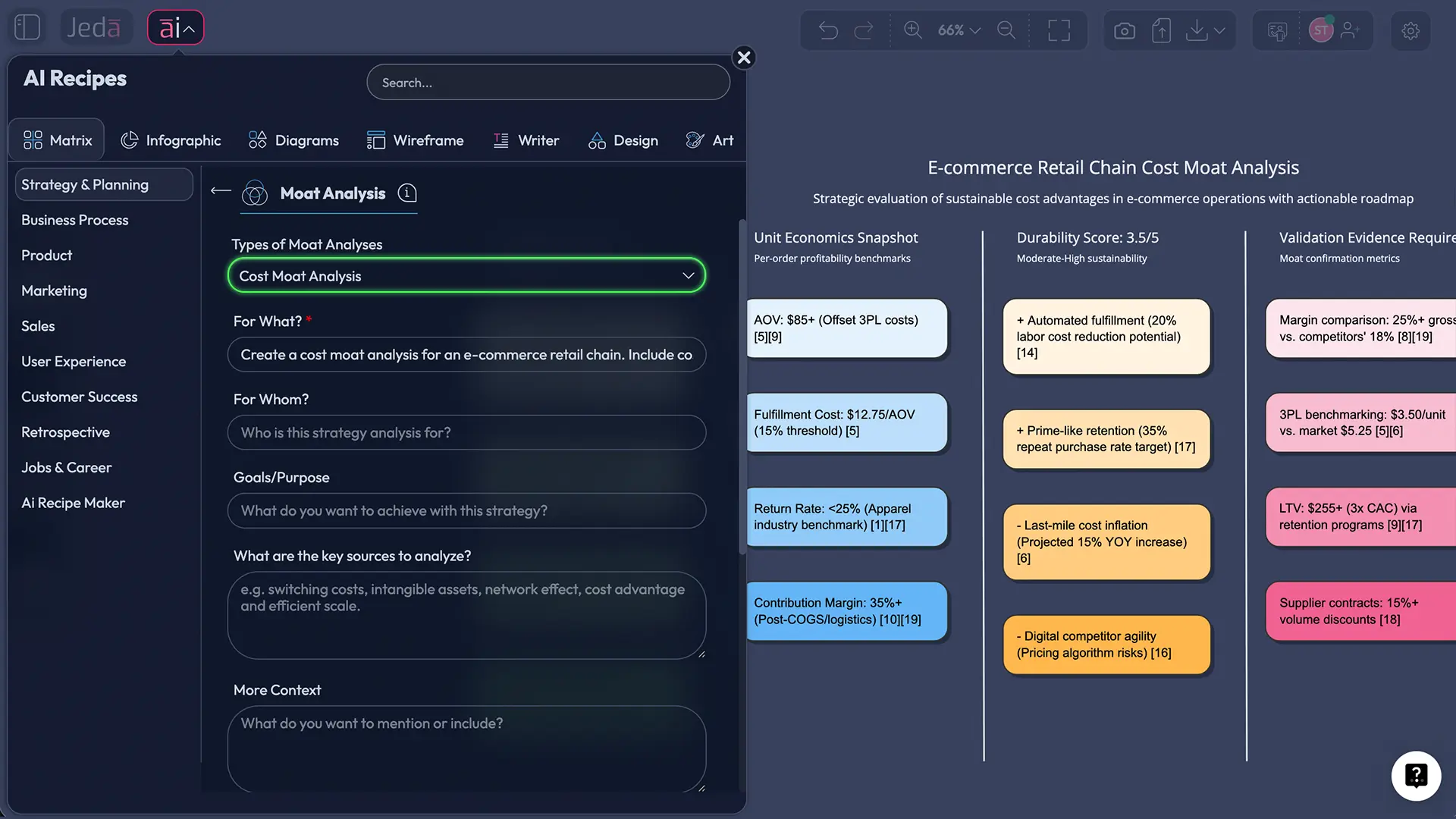Open the Ai Recipe Maker
This screenshot has height=819, width=1456.
pyautogui.click(x=73, y=503)
